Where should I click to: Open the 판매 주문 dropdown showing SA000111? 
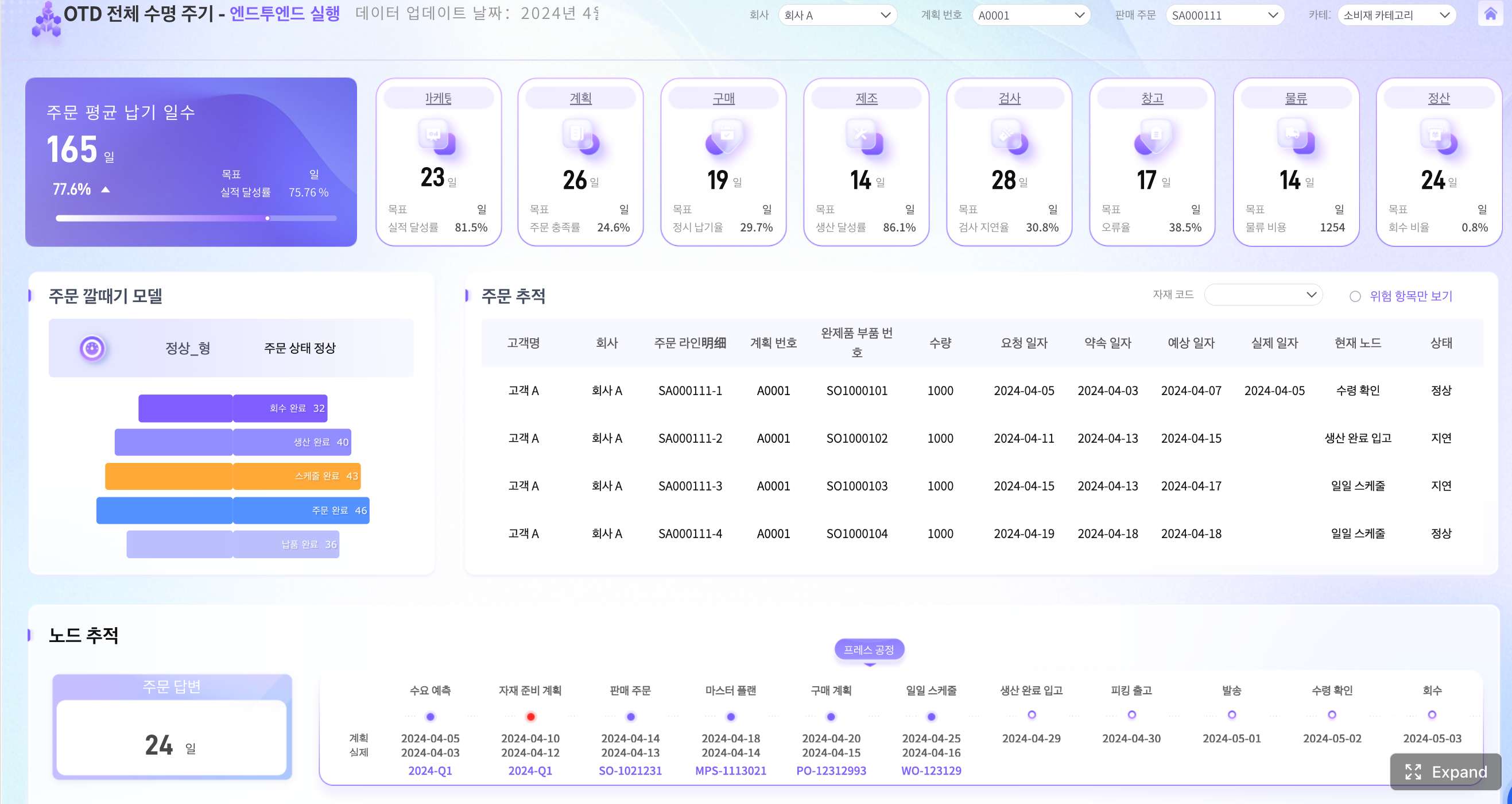[x=1225, y=16]
